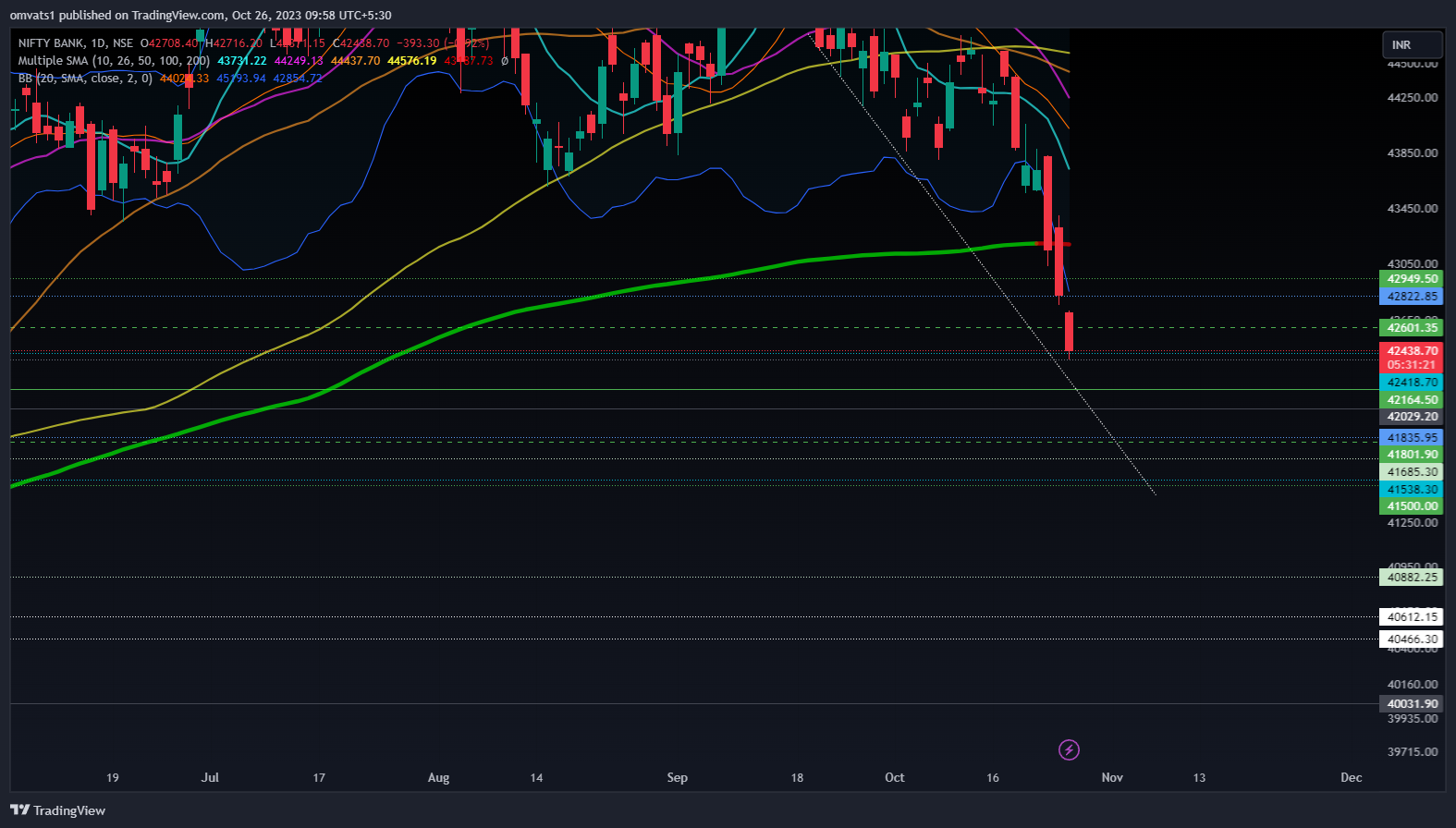Screen dimensions: 1456x828
Task: Click the 13 date label on time axis
Action: click(1199, 777)
